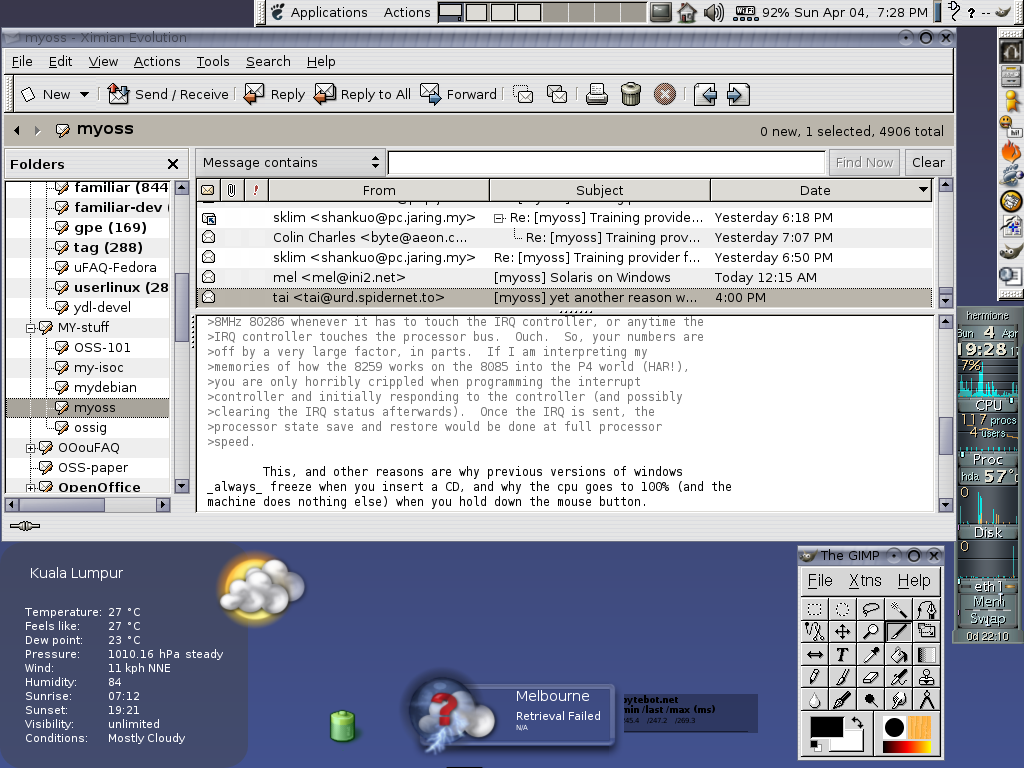Open the Evolution File menu
Image resolution: width=1024 pixels, height=768 pixels.
point(22,61)
